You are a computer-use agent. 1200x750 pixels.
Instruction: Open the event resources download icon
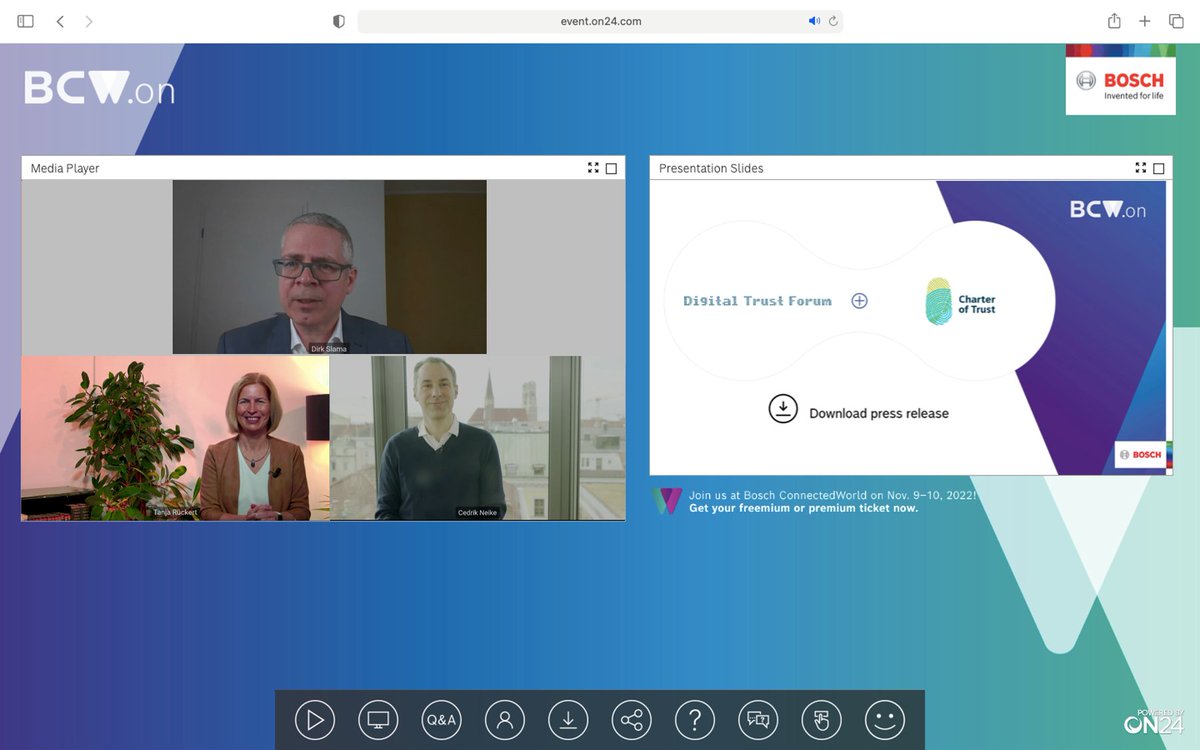(568, 719)
